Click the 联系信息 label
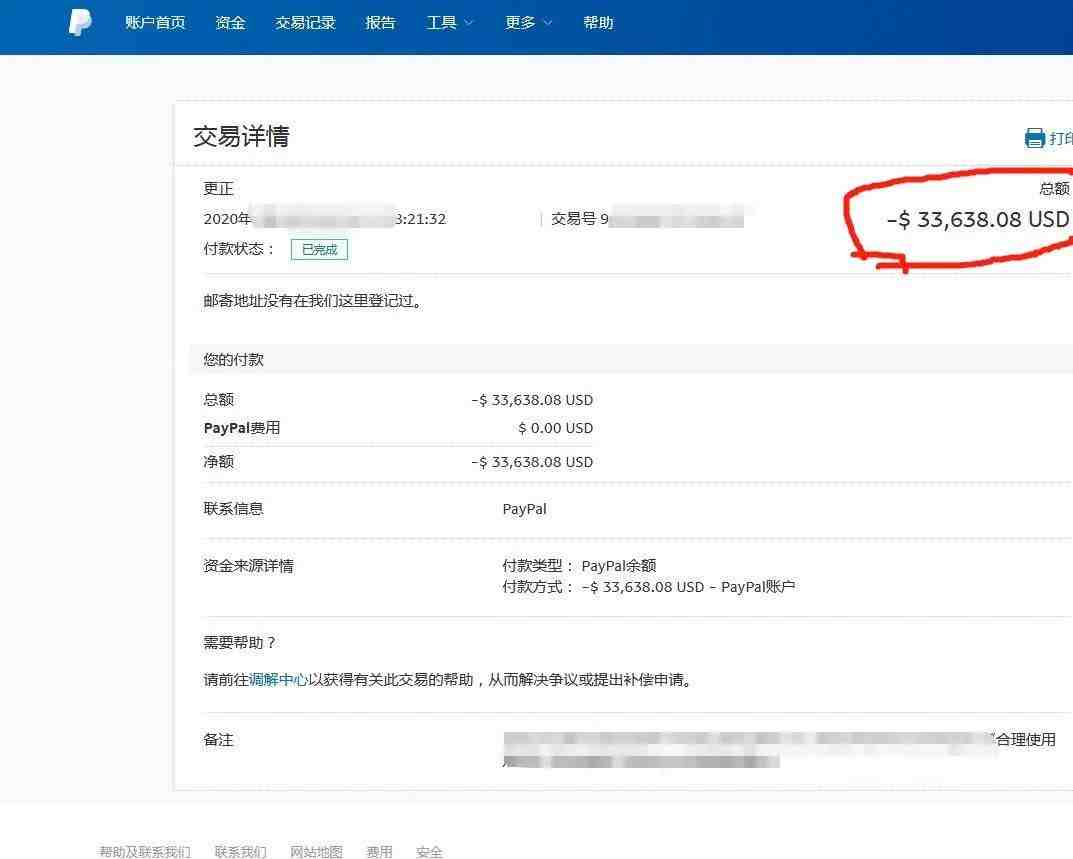The height and width of the screenshot is (859, 1073). 233,509
